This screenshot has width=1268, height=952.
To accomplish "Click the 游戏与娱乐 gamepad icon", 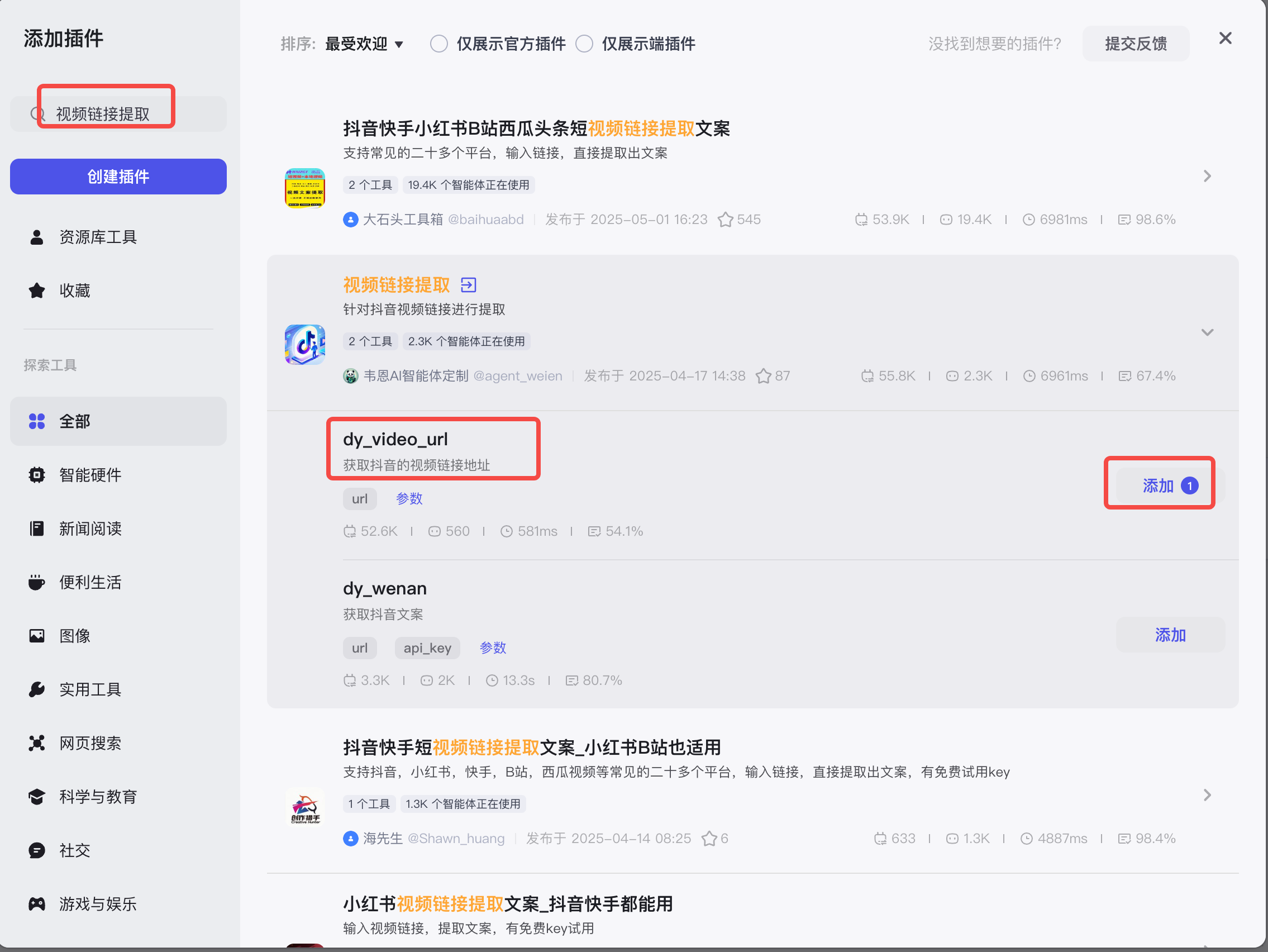I will click(37, 905).
